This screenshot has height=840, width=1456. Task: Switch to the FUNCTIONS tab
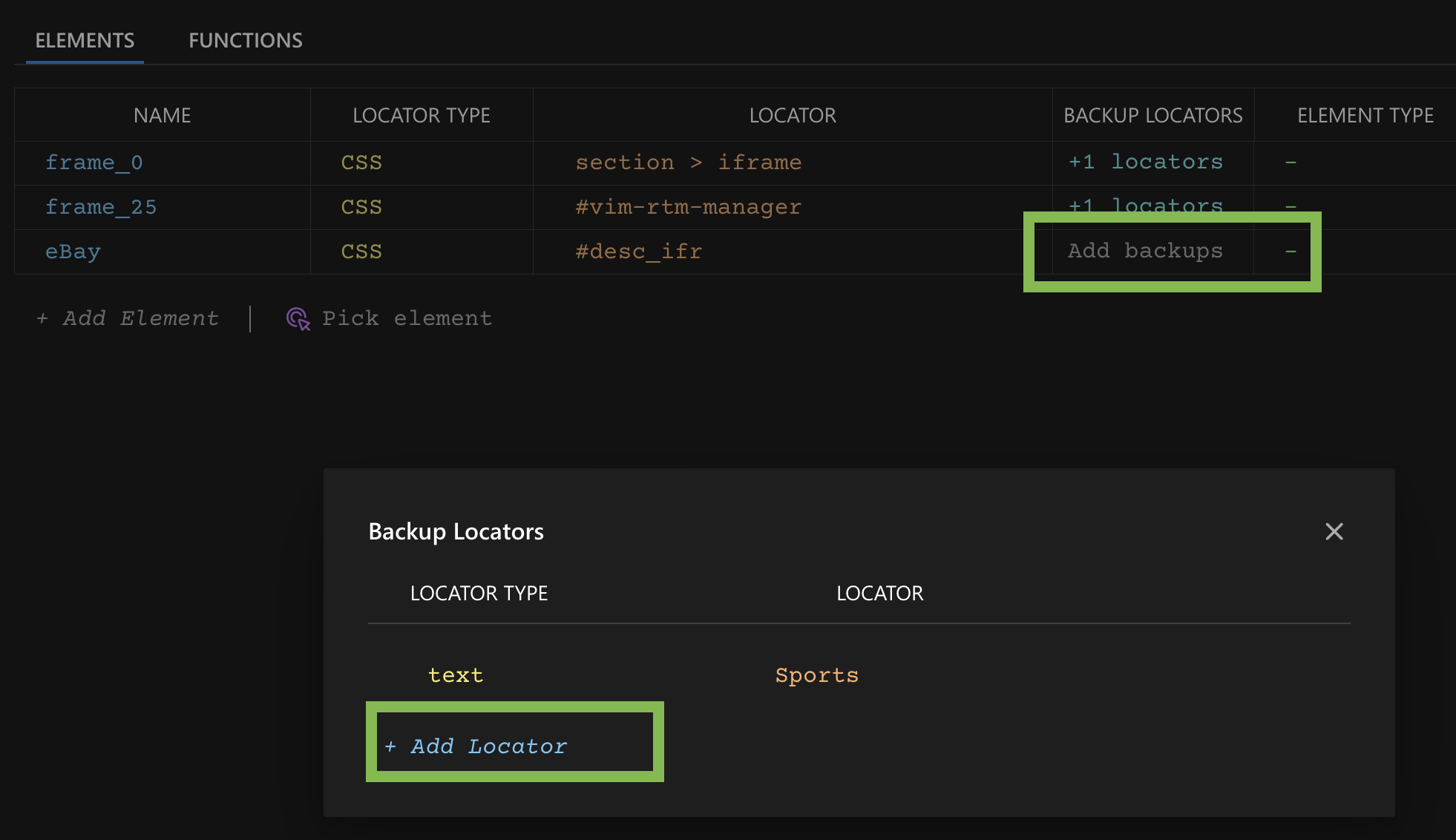245,40
